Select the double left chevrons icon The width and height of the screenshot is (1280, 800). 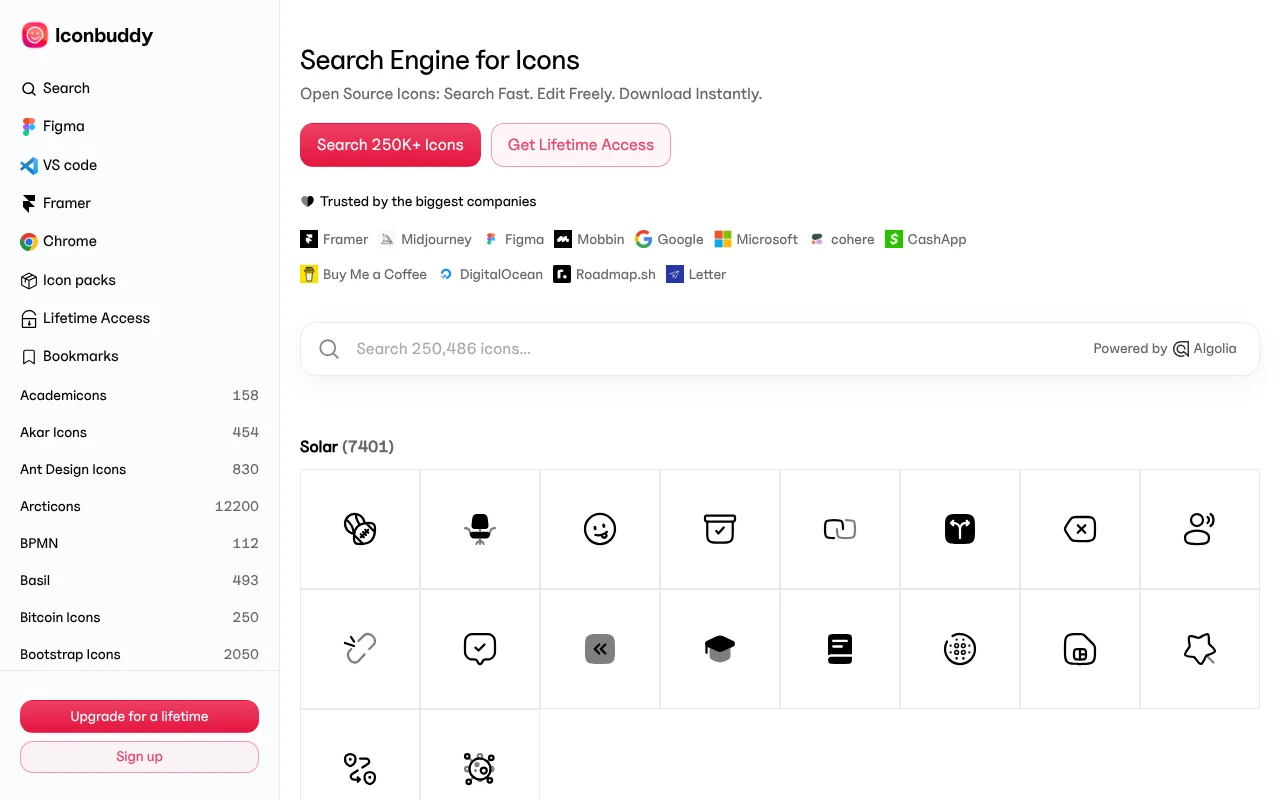tap(600, 649)
